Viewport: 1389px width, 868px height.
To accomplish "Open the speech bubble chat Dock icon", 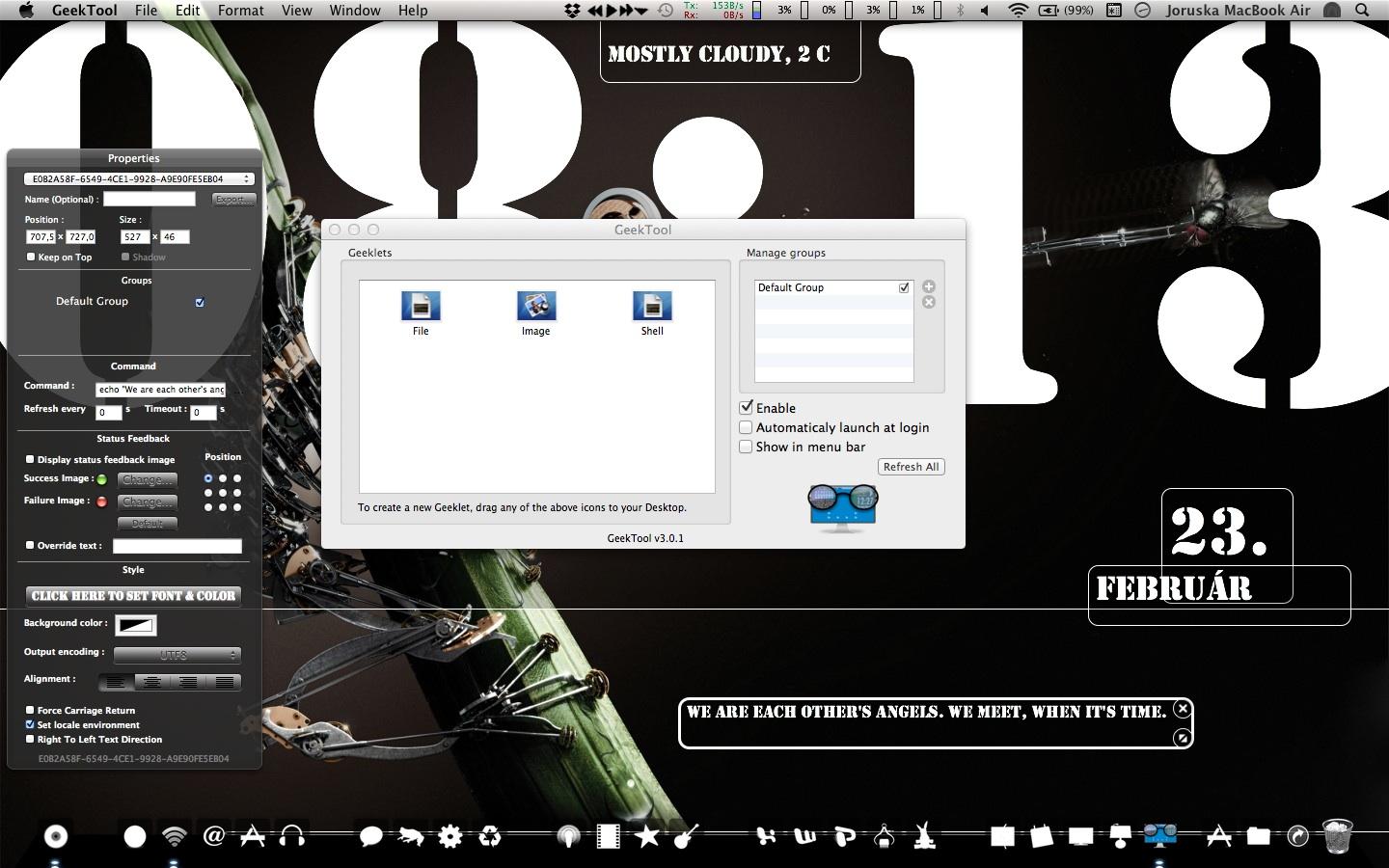I will click(370, 836).
